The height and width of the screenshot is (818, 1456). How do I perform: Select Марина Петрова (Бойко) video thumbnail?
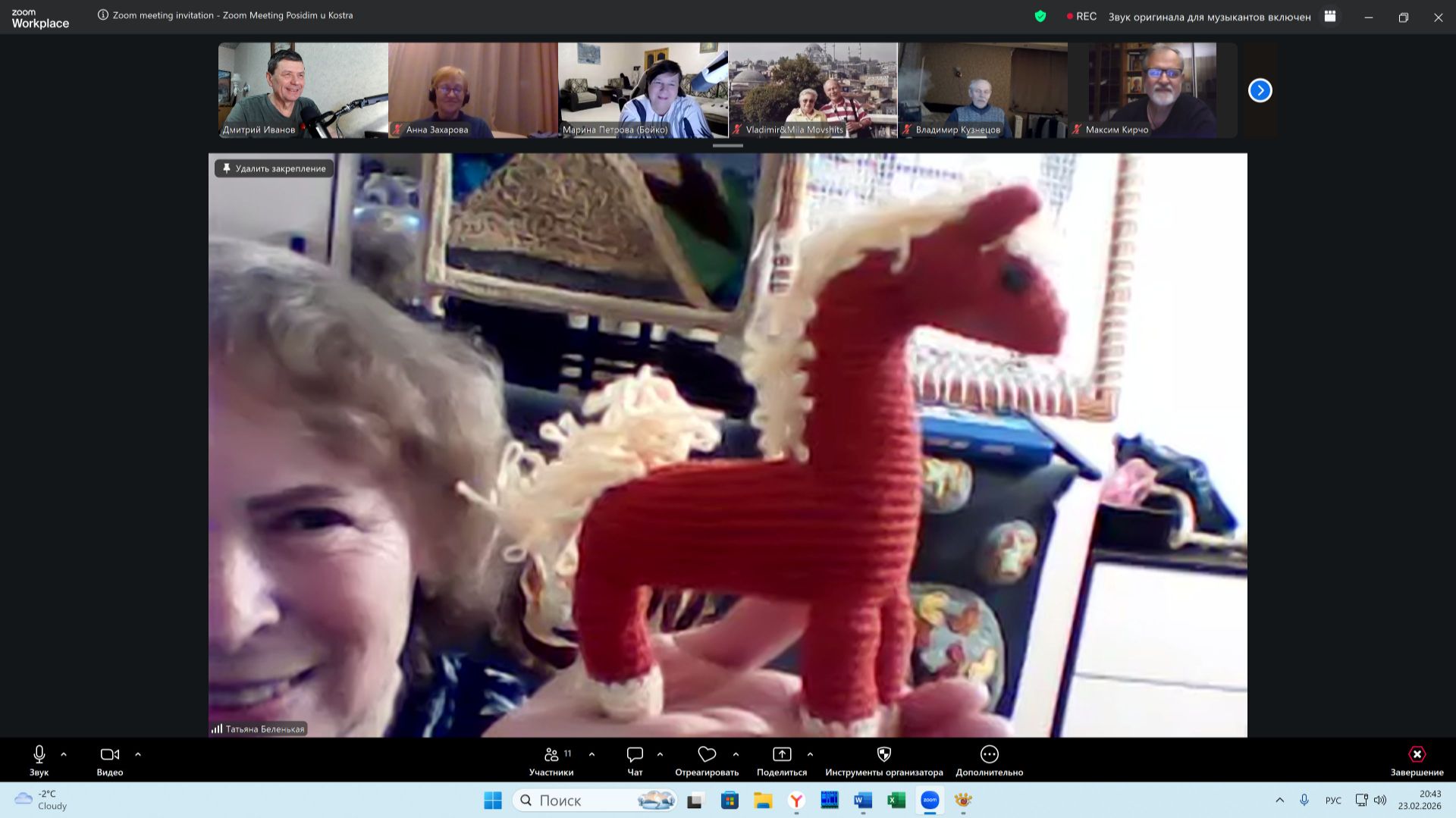[x=643, y=90]
